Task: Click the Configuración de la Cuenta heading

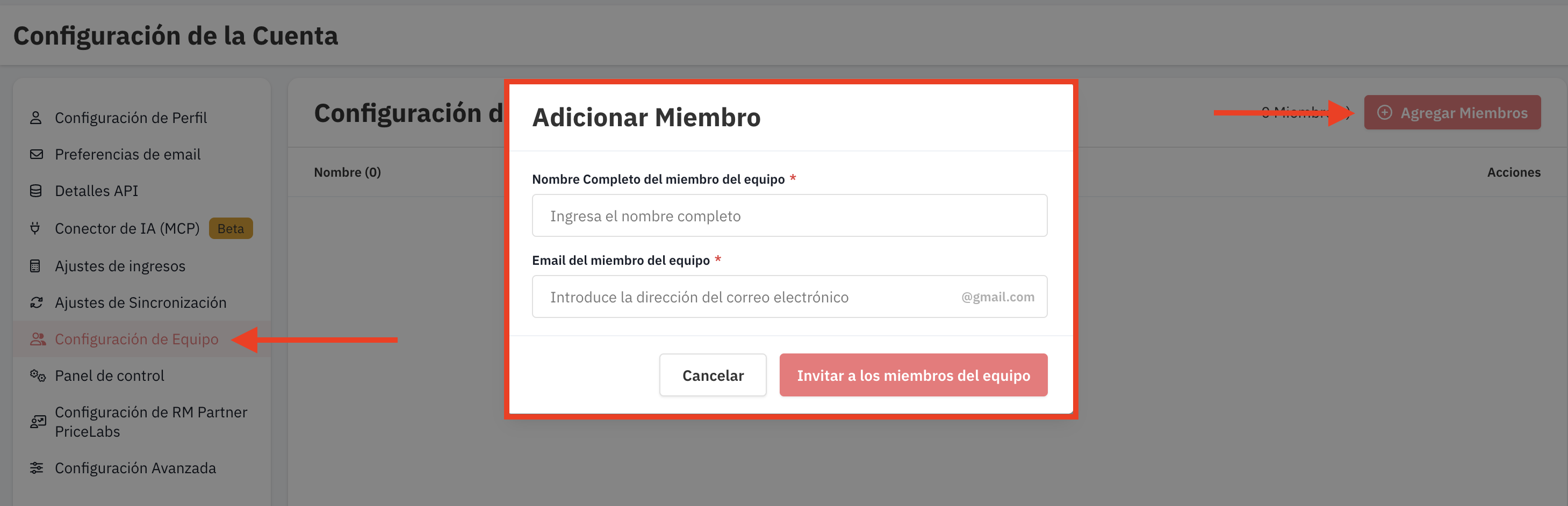Action: pyautogui.click(x=175, y=36)
